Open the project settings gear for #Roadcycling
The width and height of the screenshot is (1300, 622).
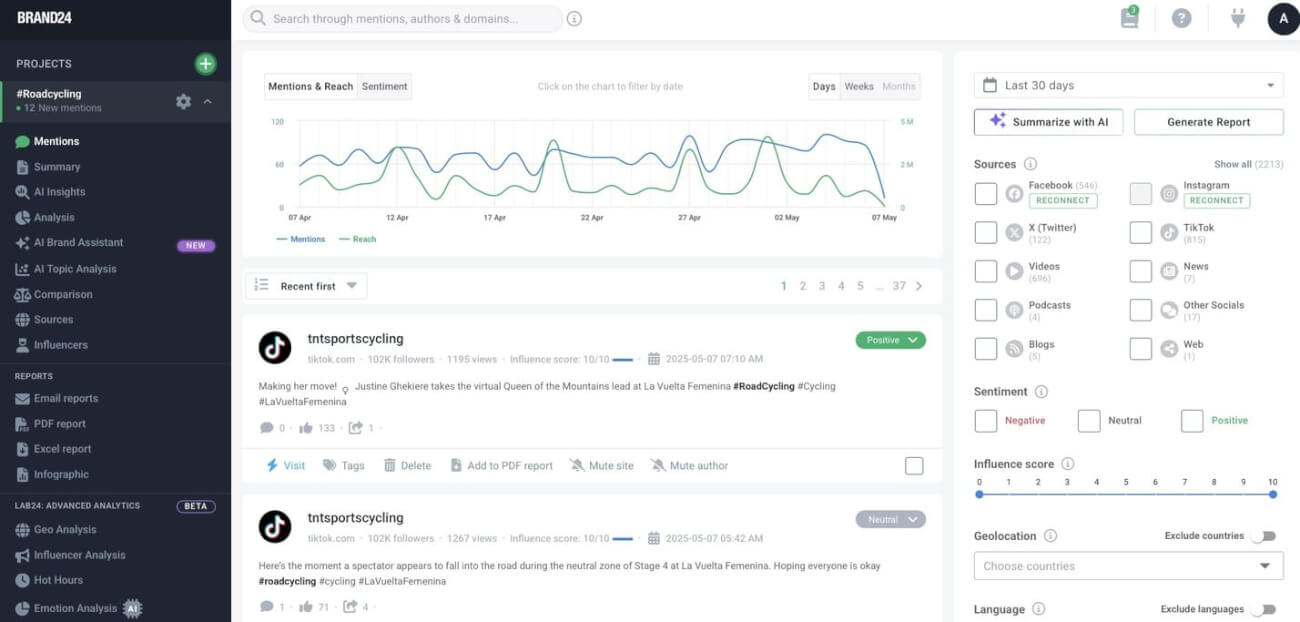(183, 101)
